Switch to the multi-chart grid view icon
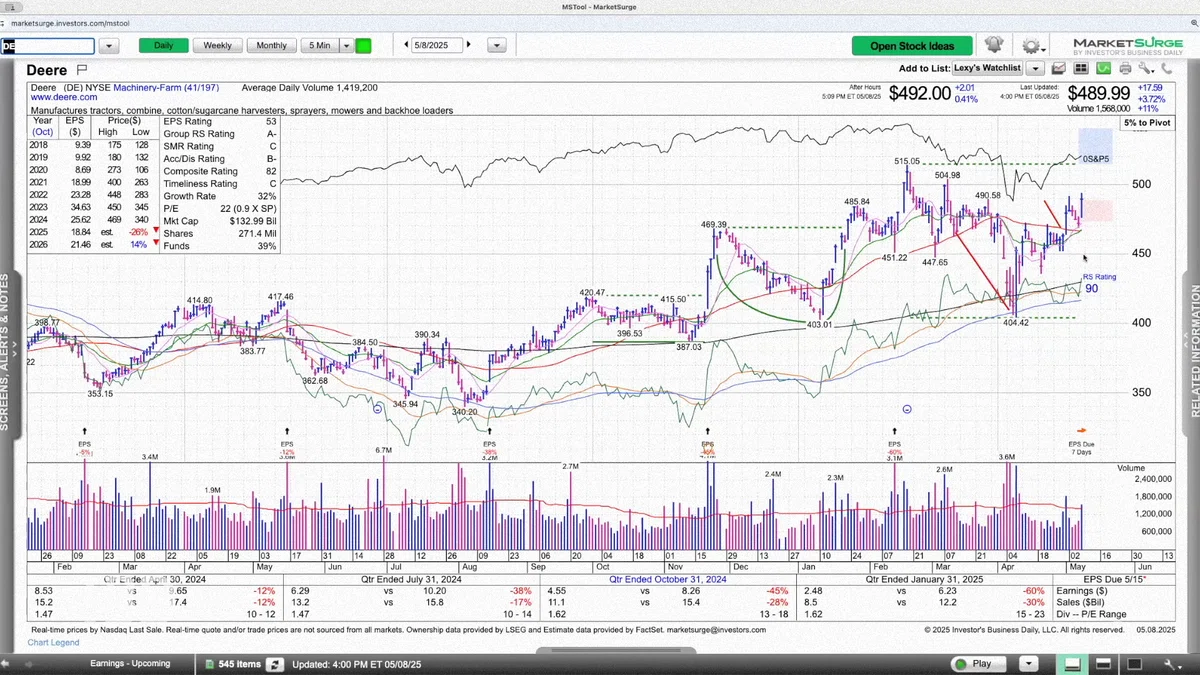The height and width of the screenshot is (675, 1200). pos(1081,68)
